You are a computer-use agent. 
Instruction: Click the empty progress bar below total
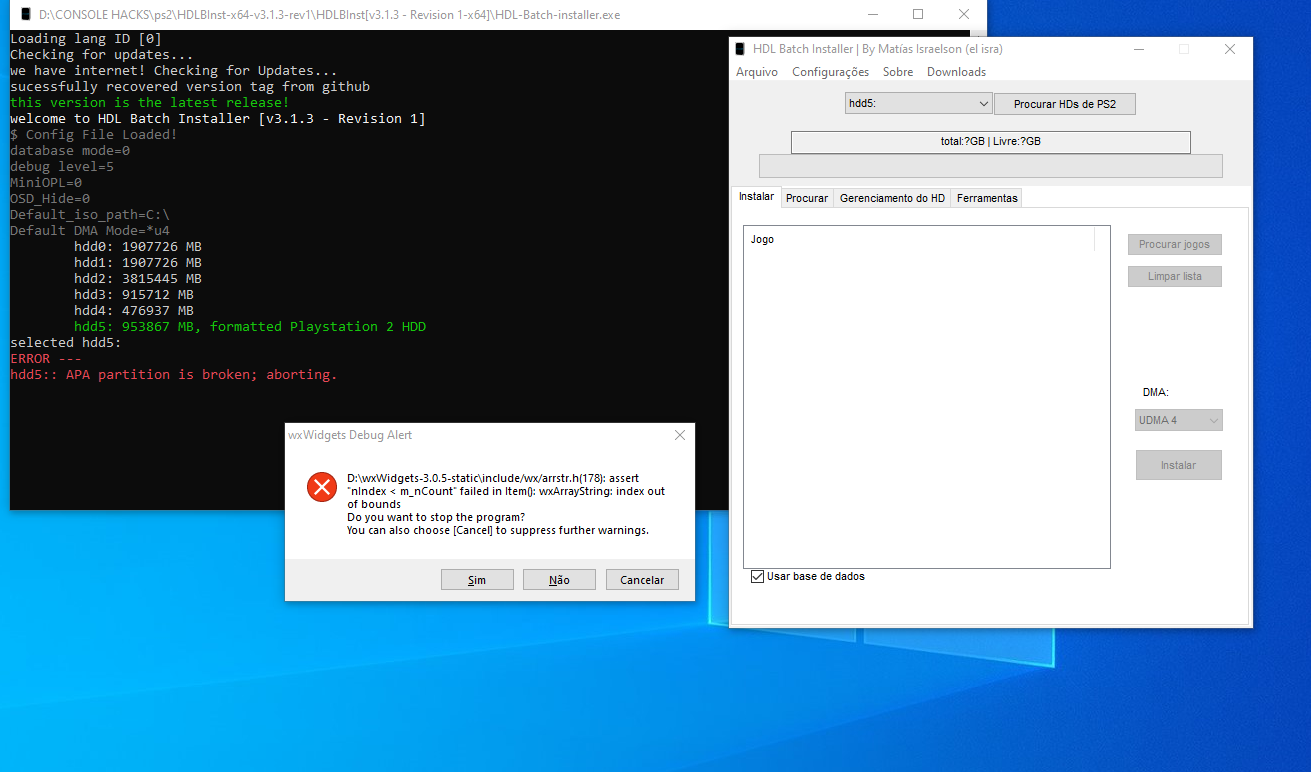point(991,166)
